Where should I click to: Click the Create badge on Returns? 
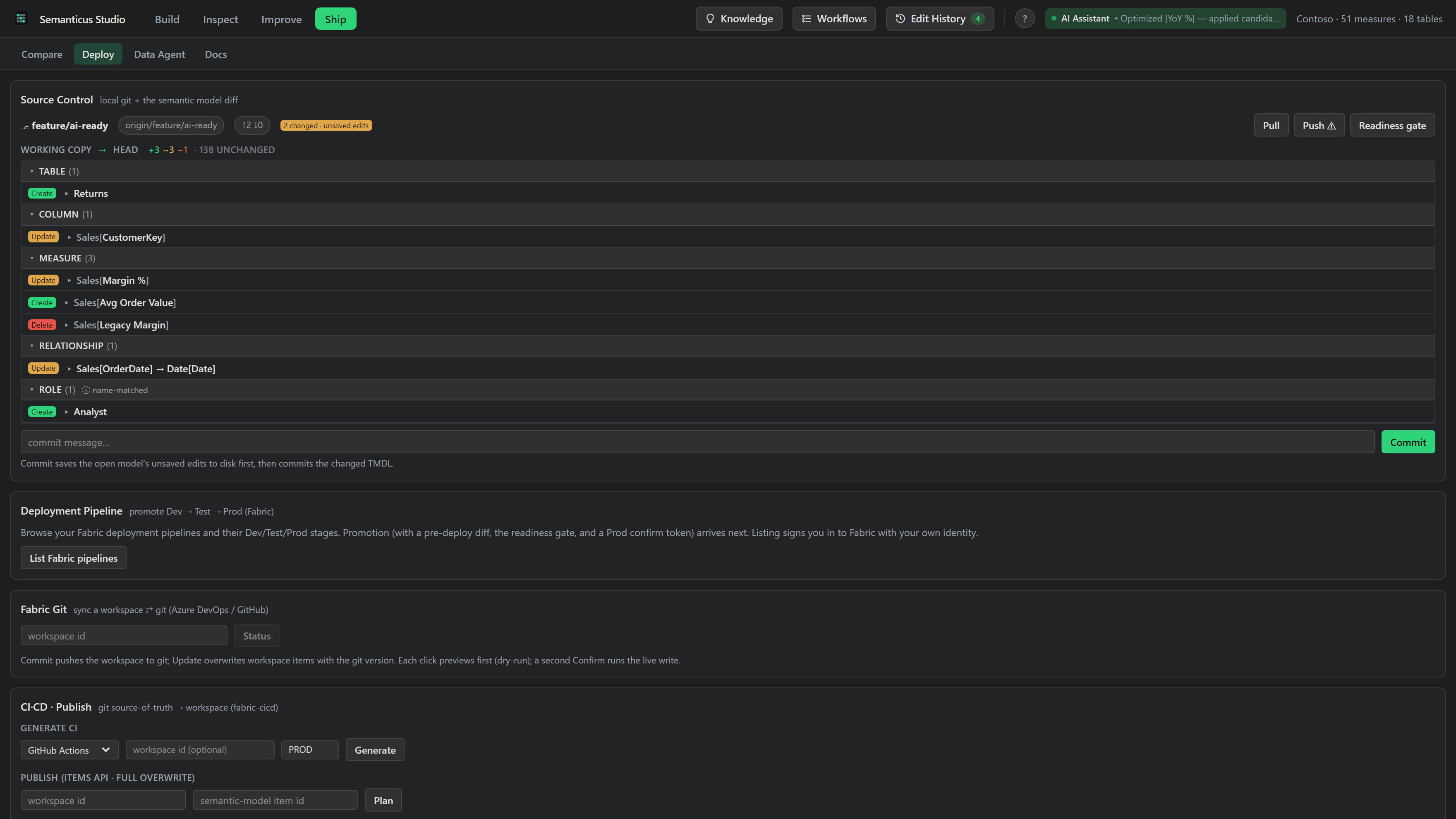[42, 193]
